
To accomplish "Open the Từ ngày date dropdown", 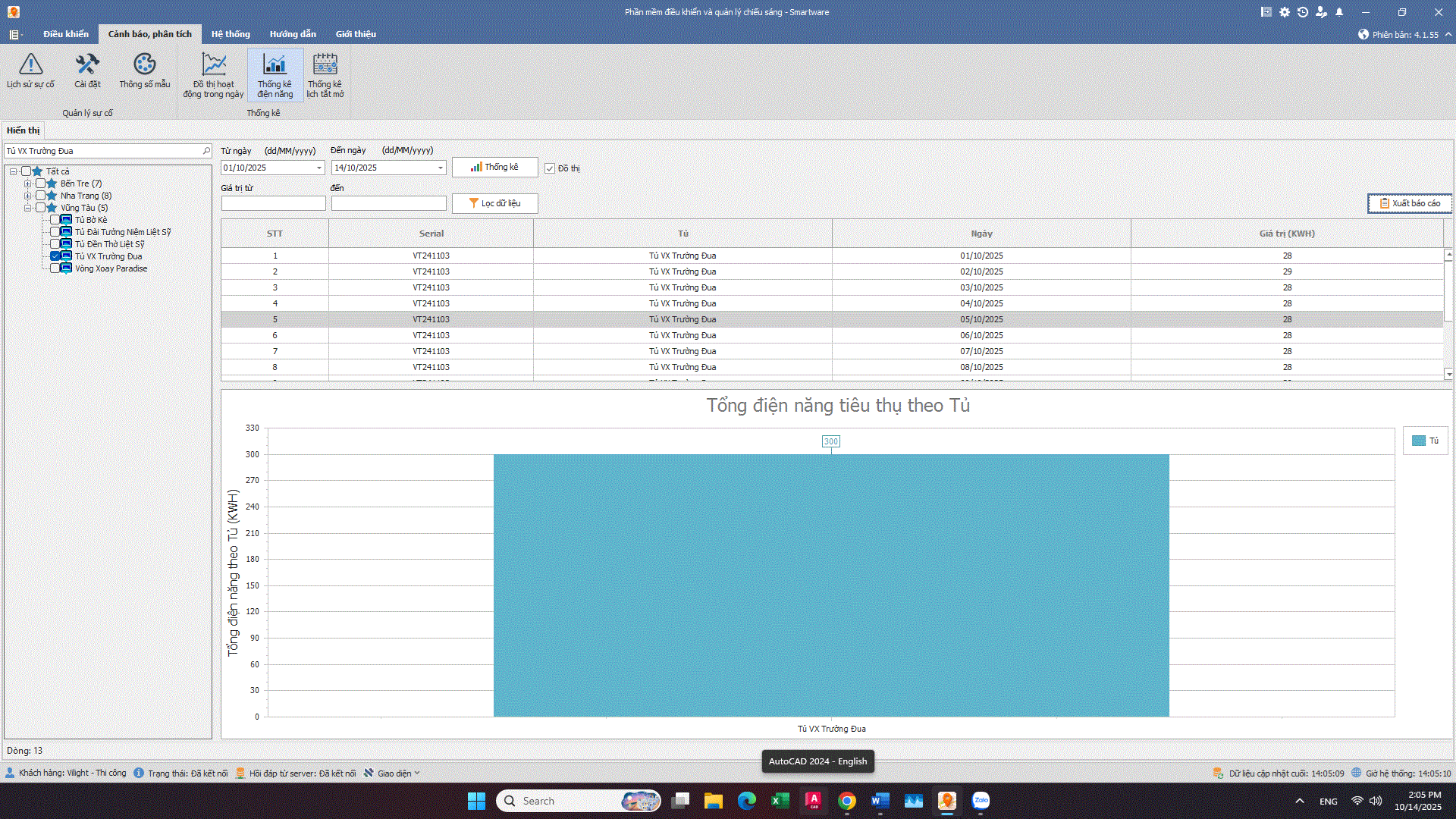I will [318, 168].
